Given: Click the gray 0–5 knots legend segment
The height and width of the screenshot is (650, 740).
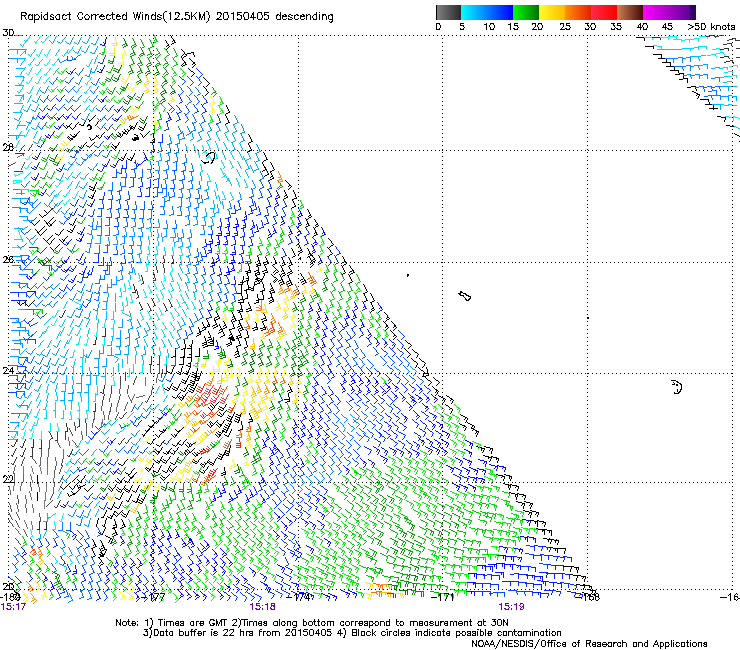Looking at the screenshot, I should pos(448,12).
